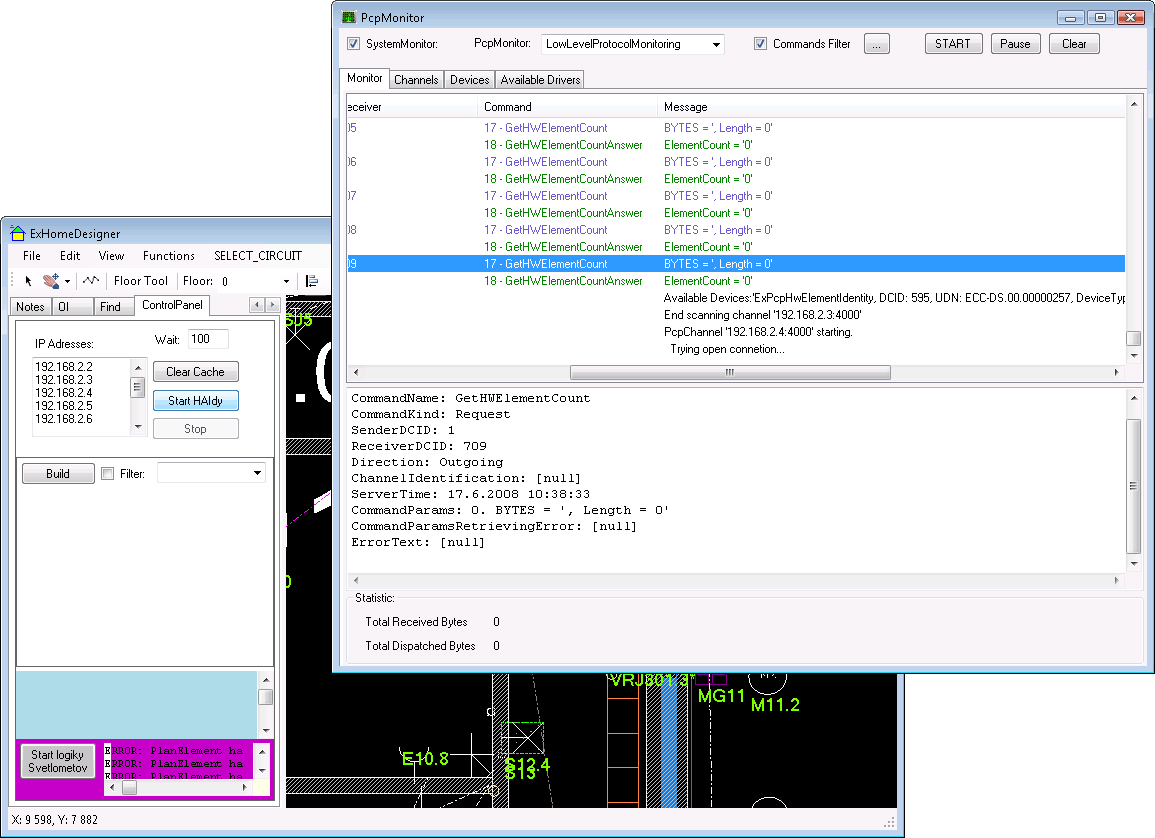Image resolution: width=1155 pixels, height=838 pixels.
Task: Select the polyline drawing tool
Action: [89, 281]
